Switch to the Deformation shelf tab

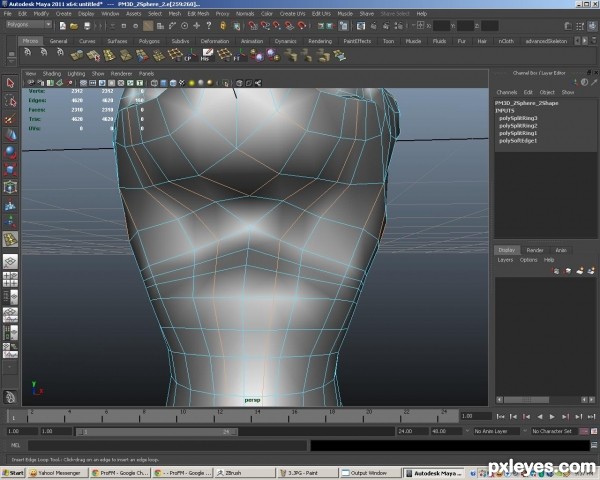coord(215,41)
